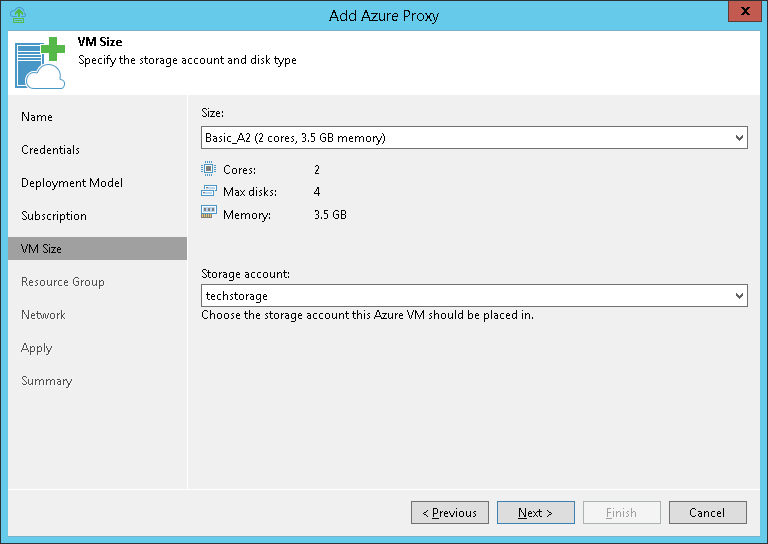Go to the Name wizard step
Viewport: 768px width, 544px height.
click(37, 117)
